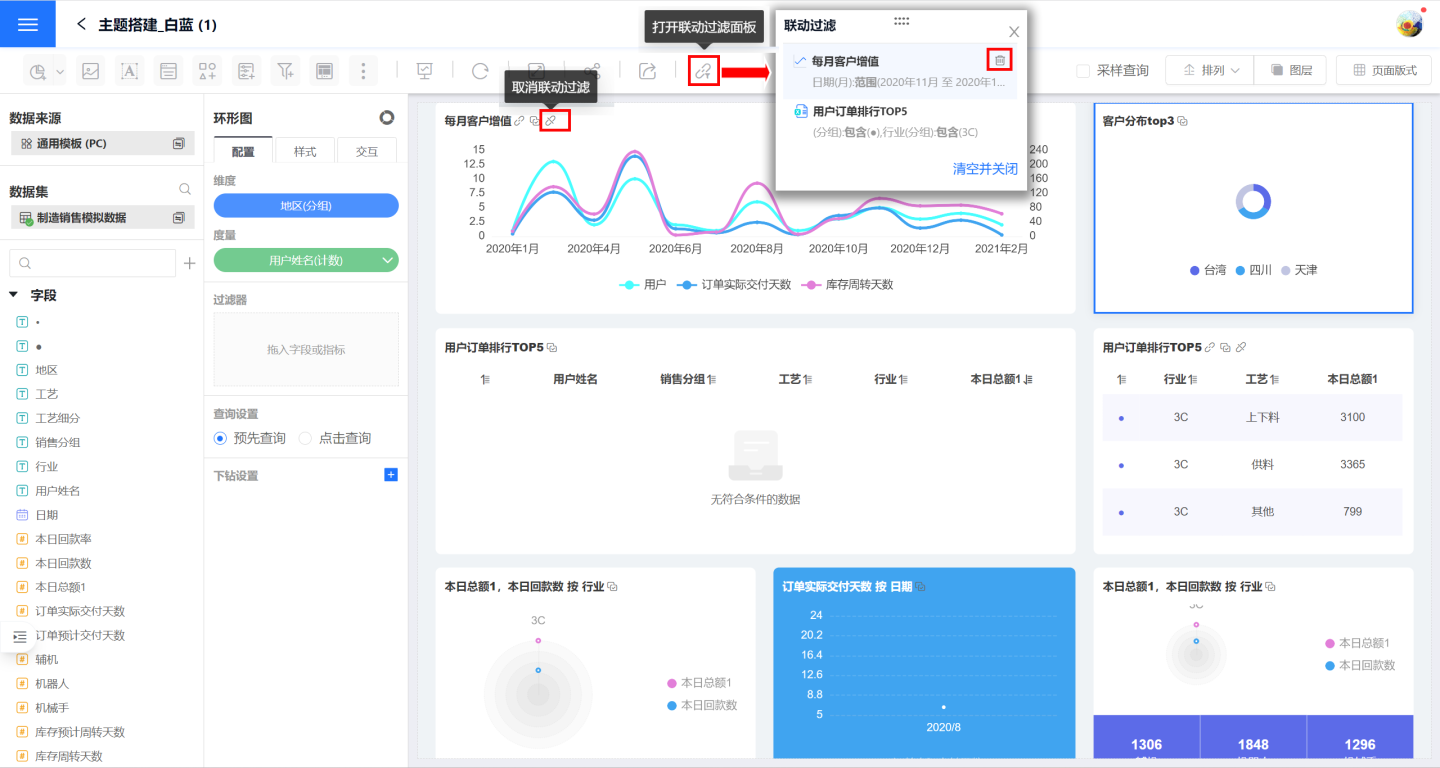Click the insert image icon in toolbar

(90, 71)
